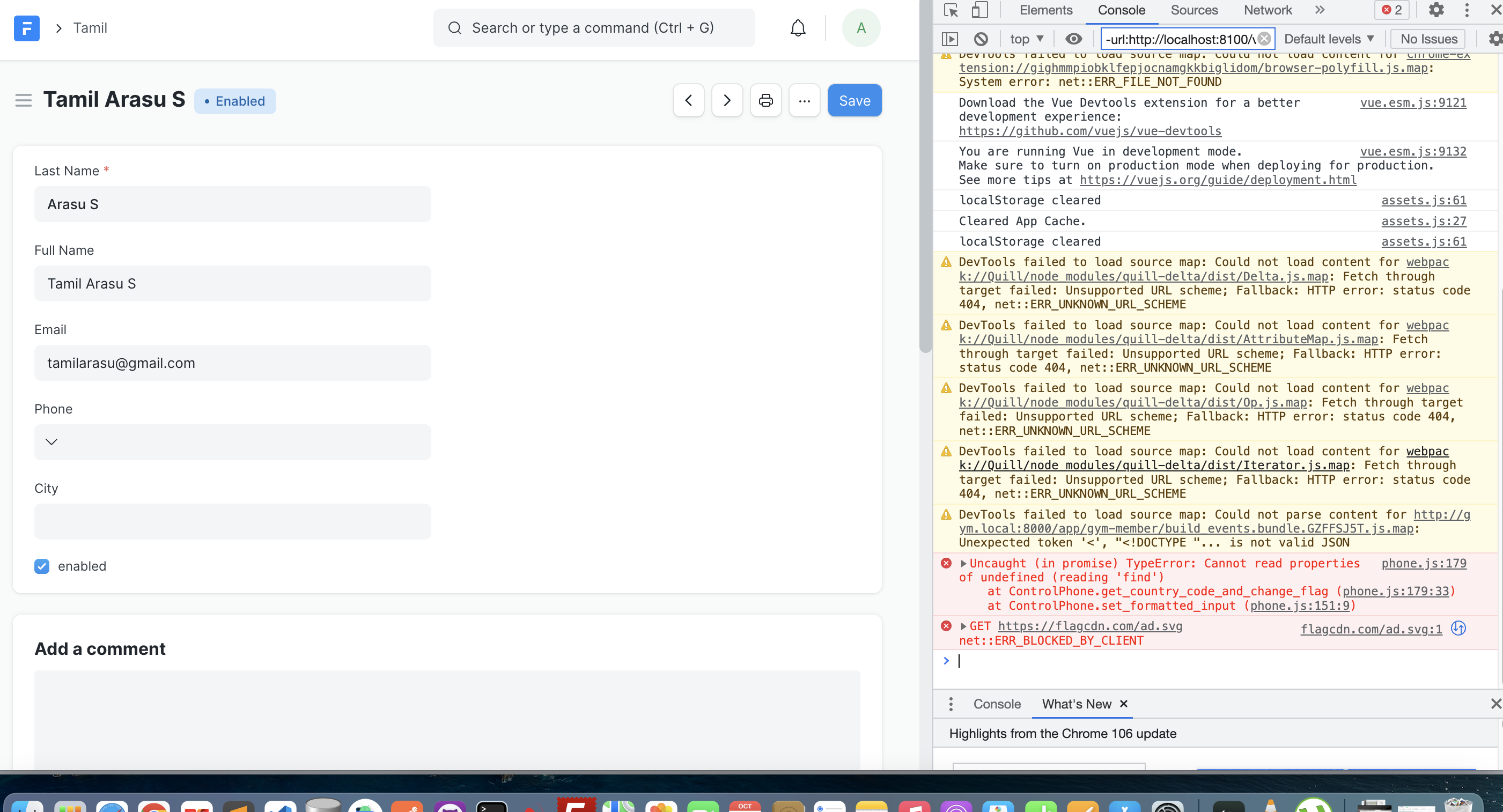Toggle the device emulation toolbar

click(980, 10)
